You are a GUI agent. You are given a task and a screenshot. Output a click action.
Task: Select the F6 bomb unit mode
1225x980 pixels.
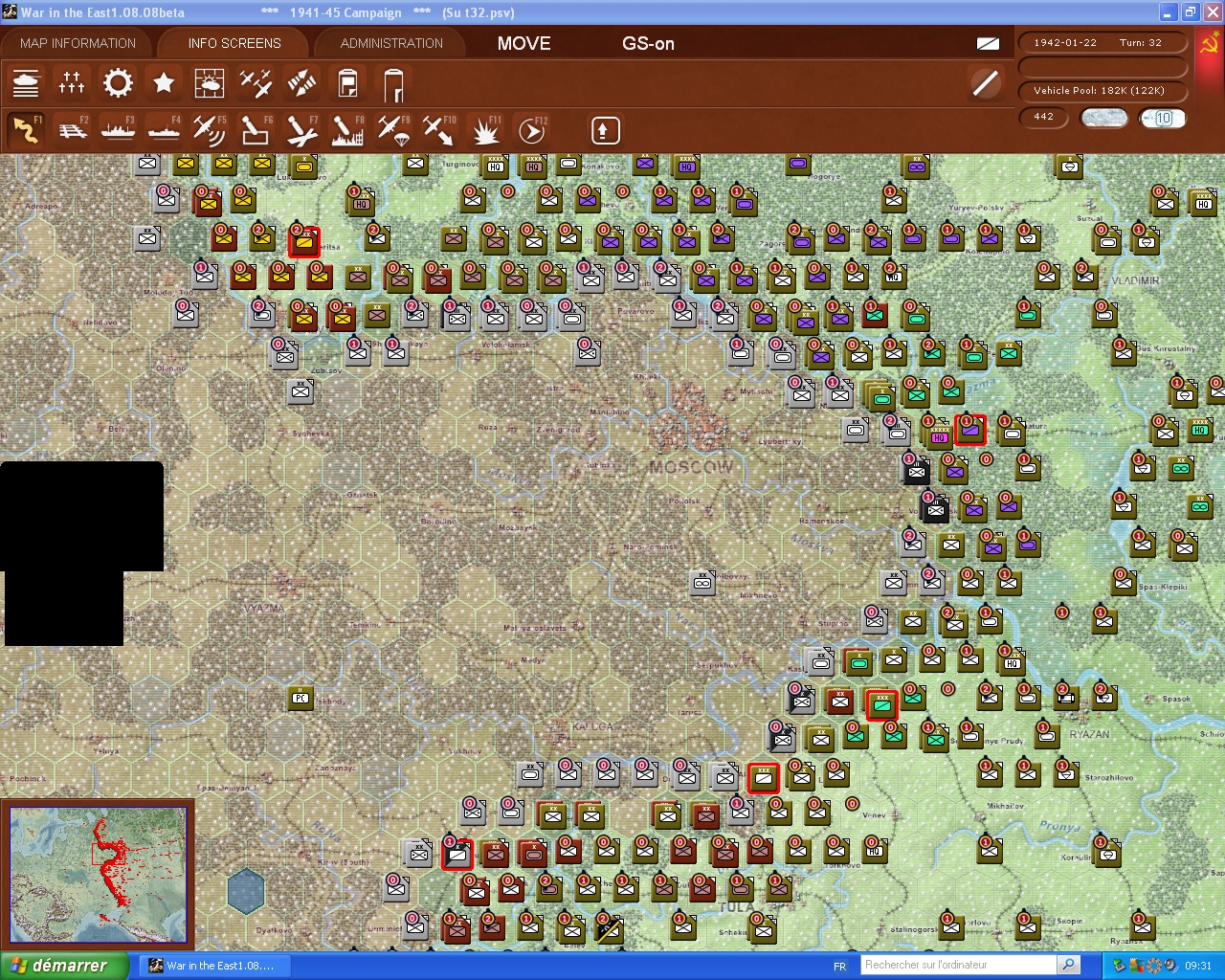[x=256, y=130]
